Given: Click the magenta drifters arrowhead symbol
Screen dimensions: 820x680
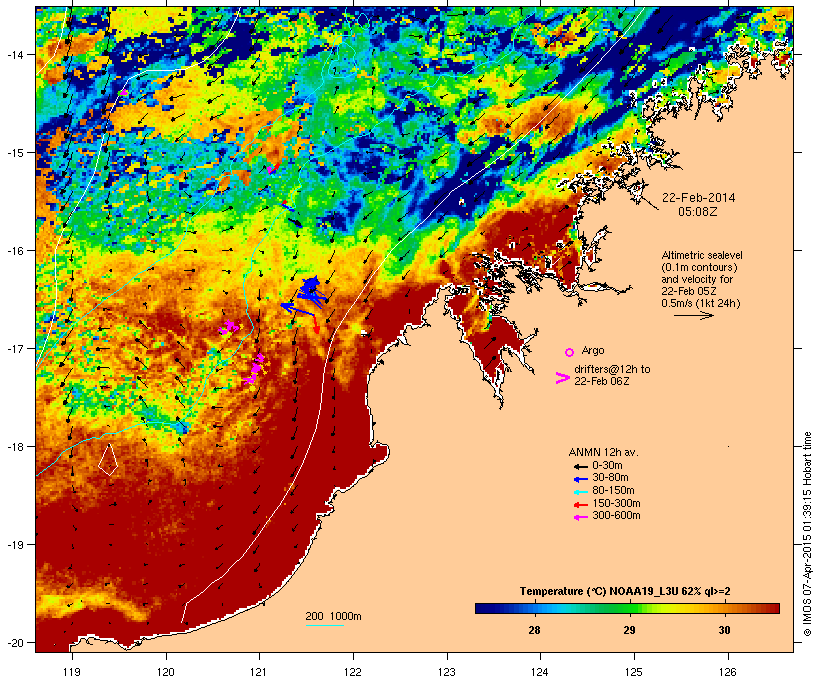Looking at the screenshot, I should point(562,378).
